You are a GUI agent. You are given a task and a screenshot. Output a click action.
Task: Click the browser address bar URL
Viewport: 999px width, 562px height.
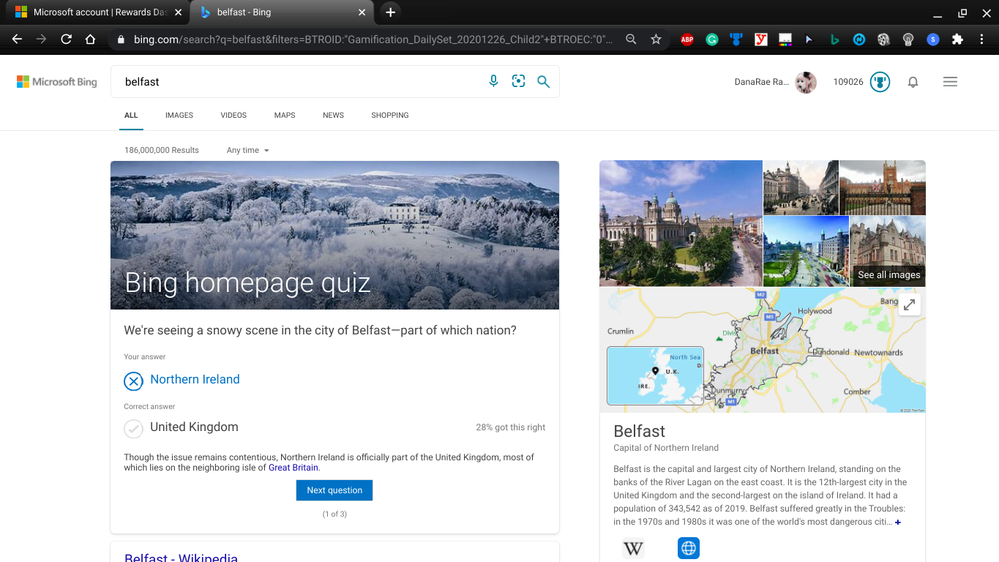(373, 40)
